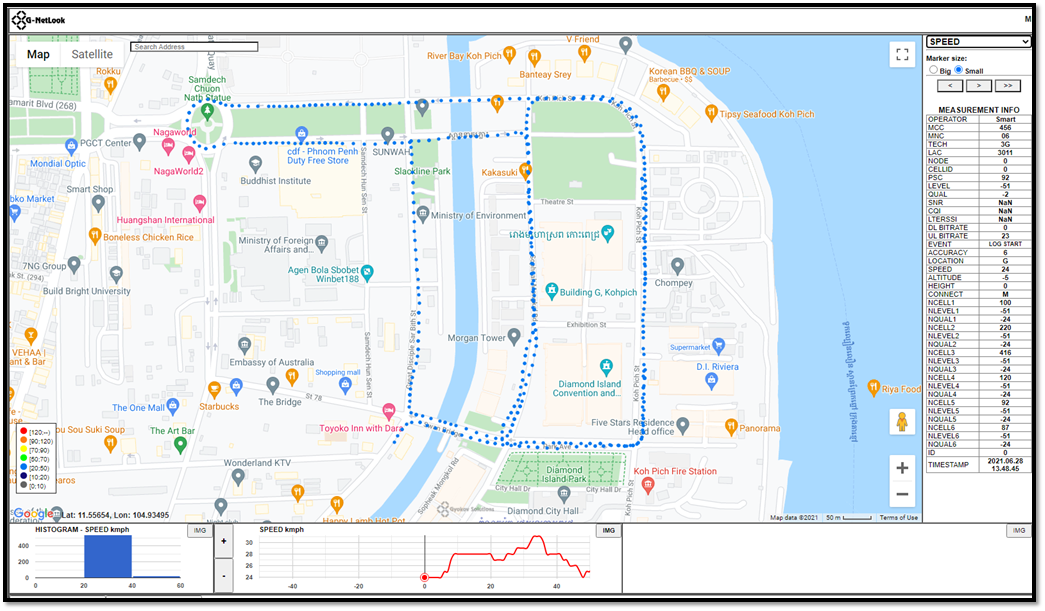
Task: Click the next sample arrow button
Action: click(x=978, y=85)
